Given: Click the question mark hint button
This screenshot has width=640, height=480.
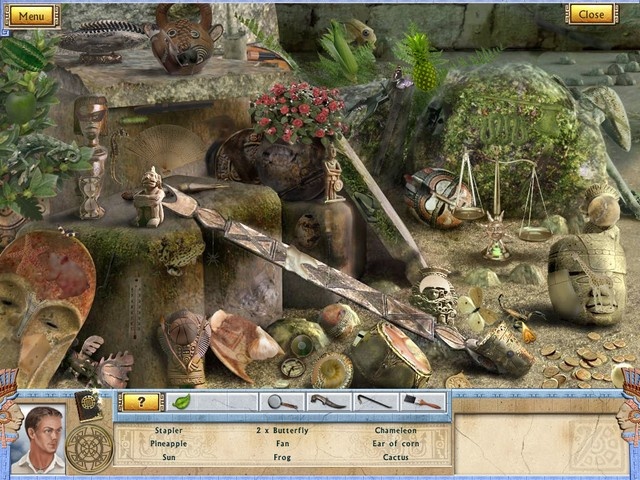Looking at the screenshot, I should 141,402.
